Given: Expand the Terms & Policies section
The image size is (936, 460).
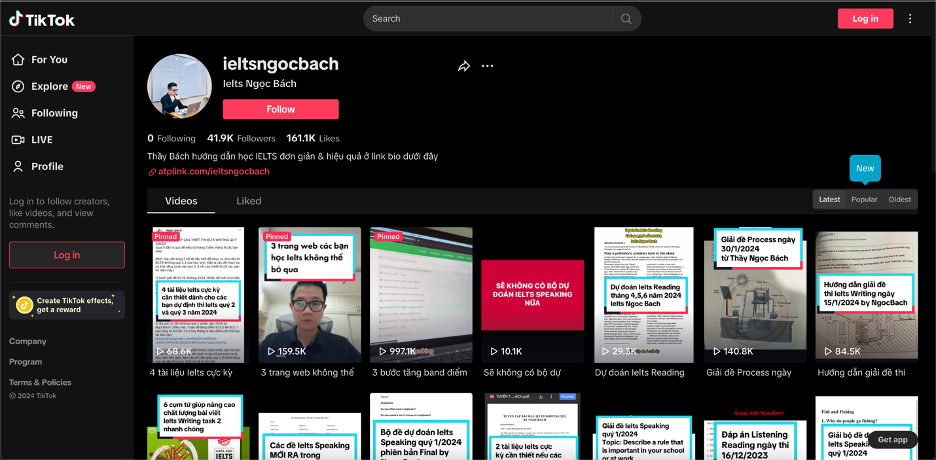Looking at the screenshot, I should [40, 382].
